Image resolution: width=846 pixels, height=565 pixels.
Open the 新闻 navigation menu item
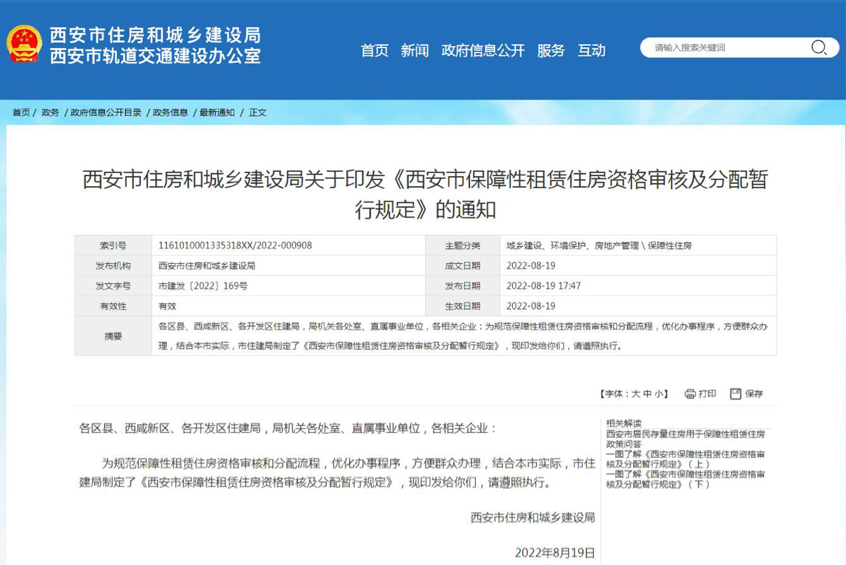tap(414, 50)
